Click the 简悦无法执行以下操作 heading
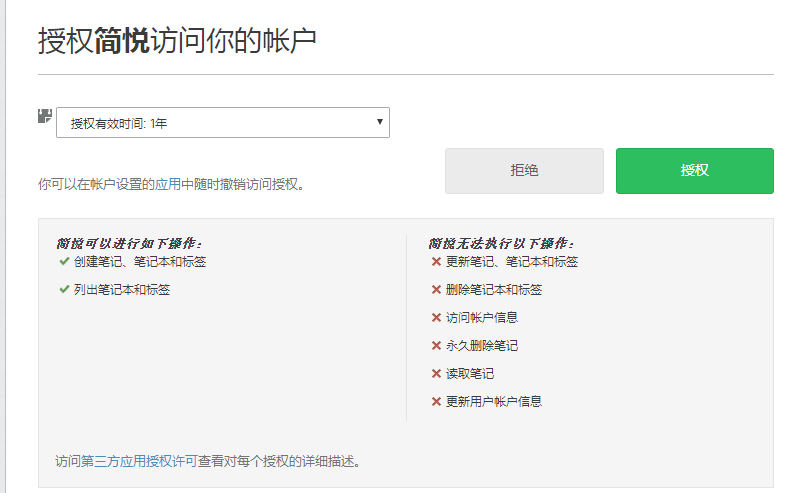Image resolution: width=790 pixels, height=493 pixels. tap(501, 244)
